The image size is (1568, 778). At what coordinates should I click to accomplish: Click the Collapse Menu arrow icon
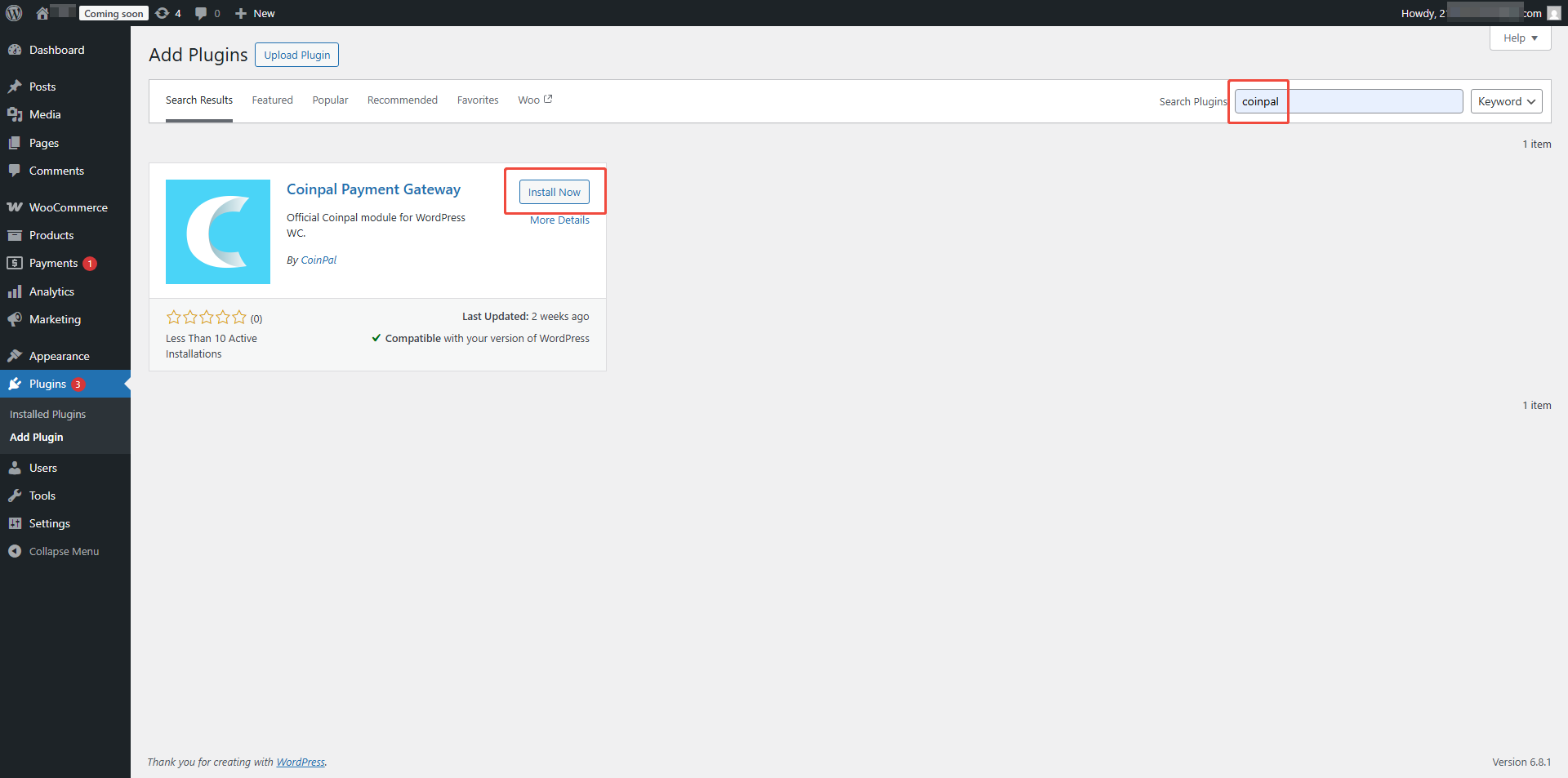15,551
